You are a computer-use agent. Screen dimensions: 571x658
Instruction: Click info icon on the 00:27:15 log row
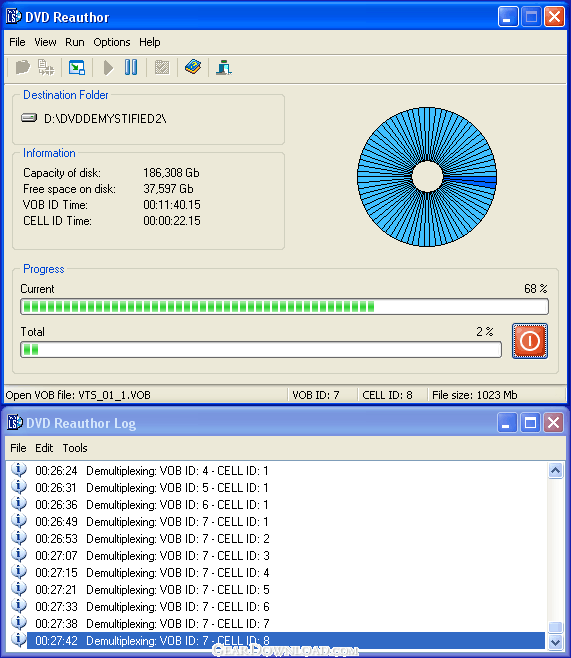click(18, 571)
